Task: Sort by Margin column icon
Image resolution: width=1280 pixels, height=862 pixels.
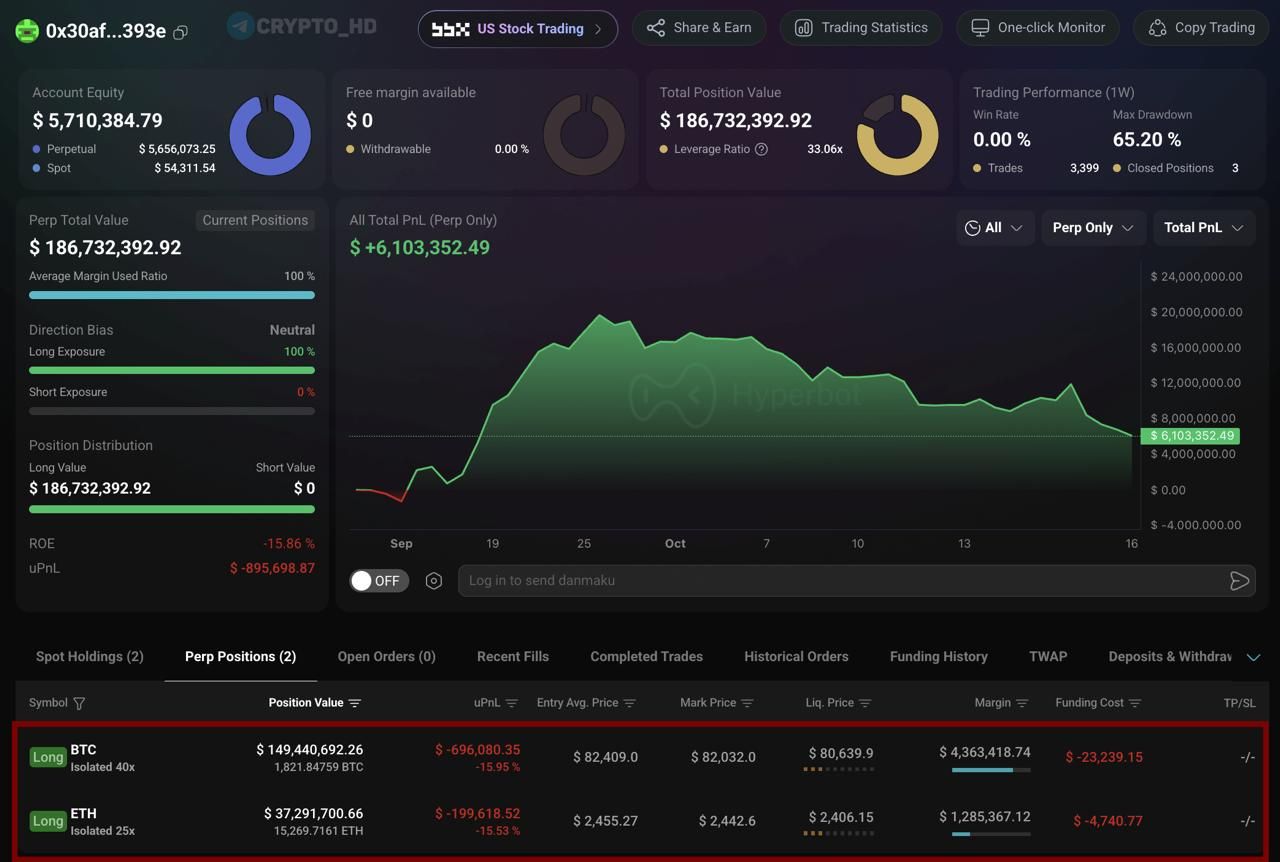Action: pyautogui.click(x=1022, y=703)
